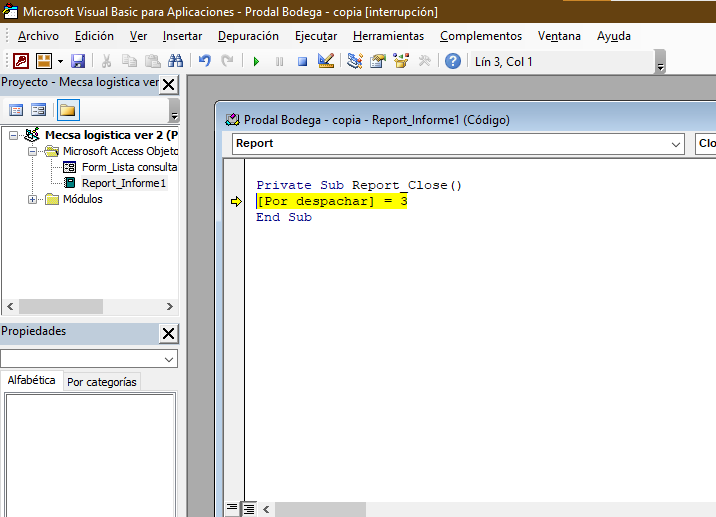Toggle Full Module View button at bottom
Viewport: 716px width, 517px height.
[248, 508]
